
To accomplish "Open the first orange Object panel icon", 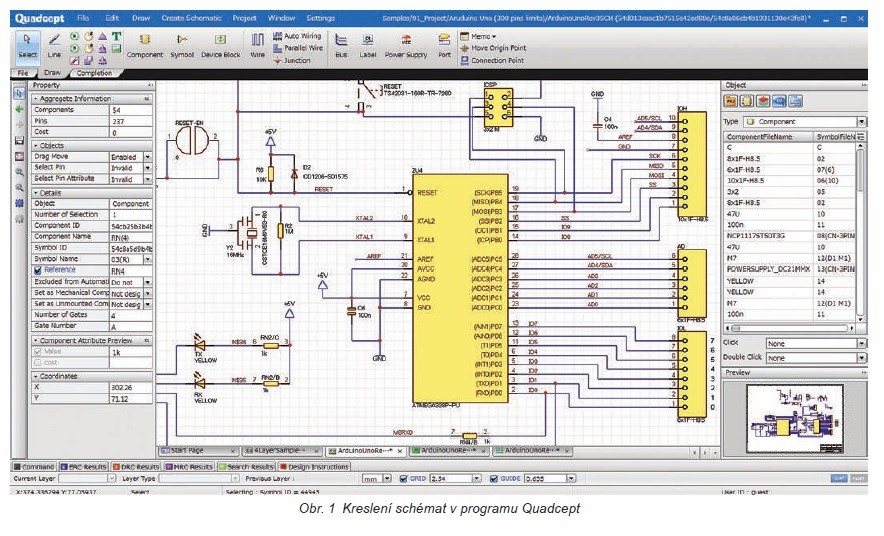I will point(730,101).
